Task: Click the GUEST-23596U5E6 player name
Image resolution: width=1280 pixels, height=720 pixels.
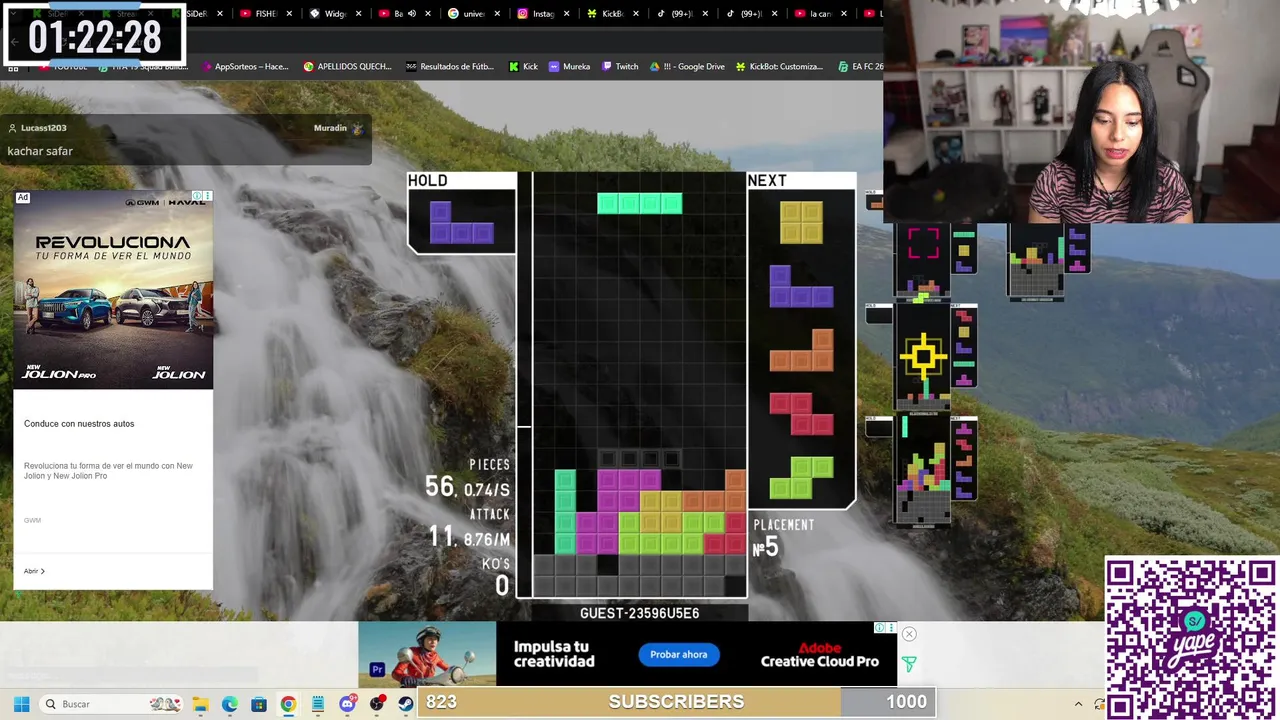Action: click(640, 613)
